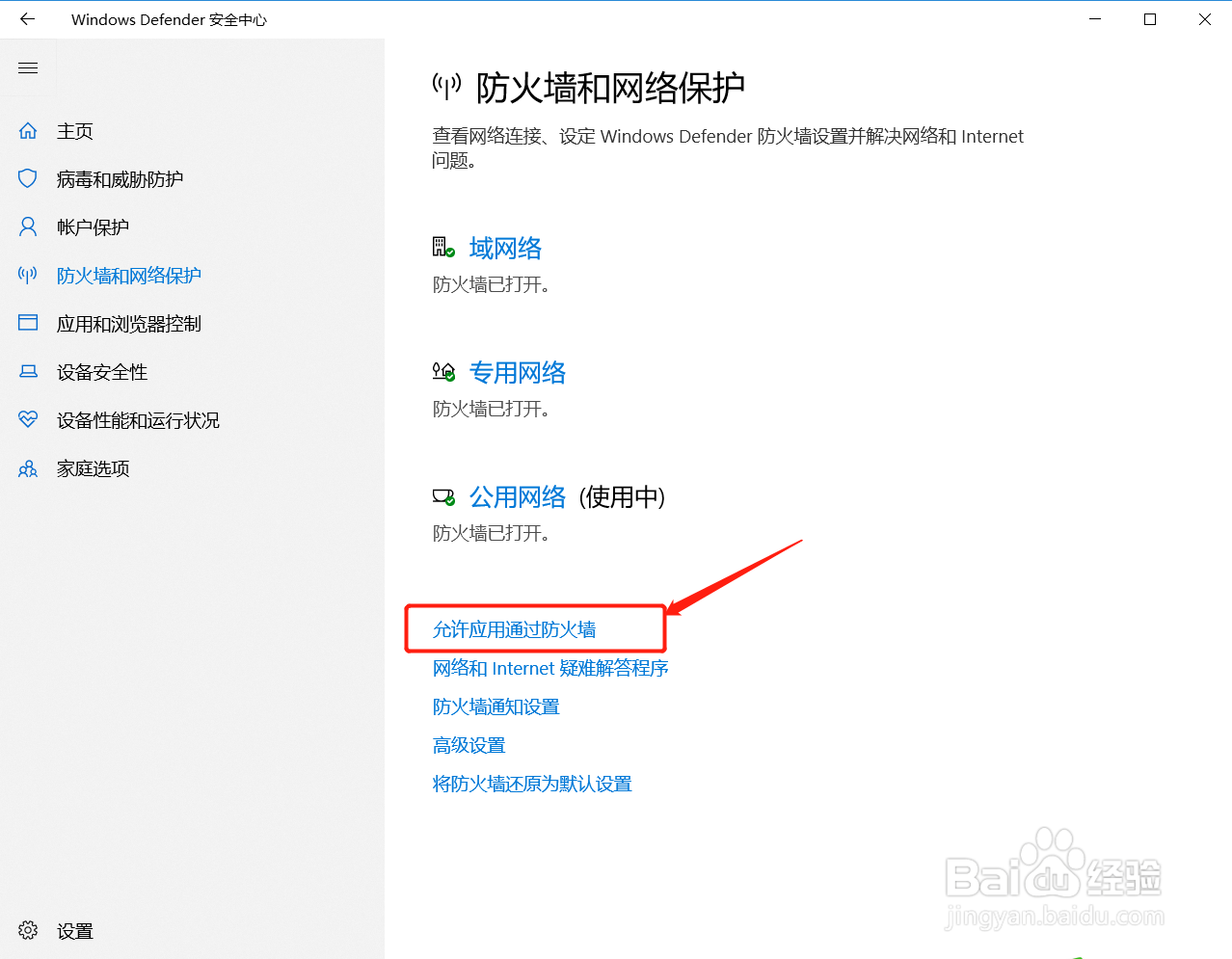
Task: Click the gear icon for 设置
Action: tap(28, 930)
